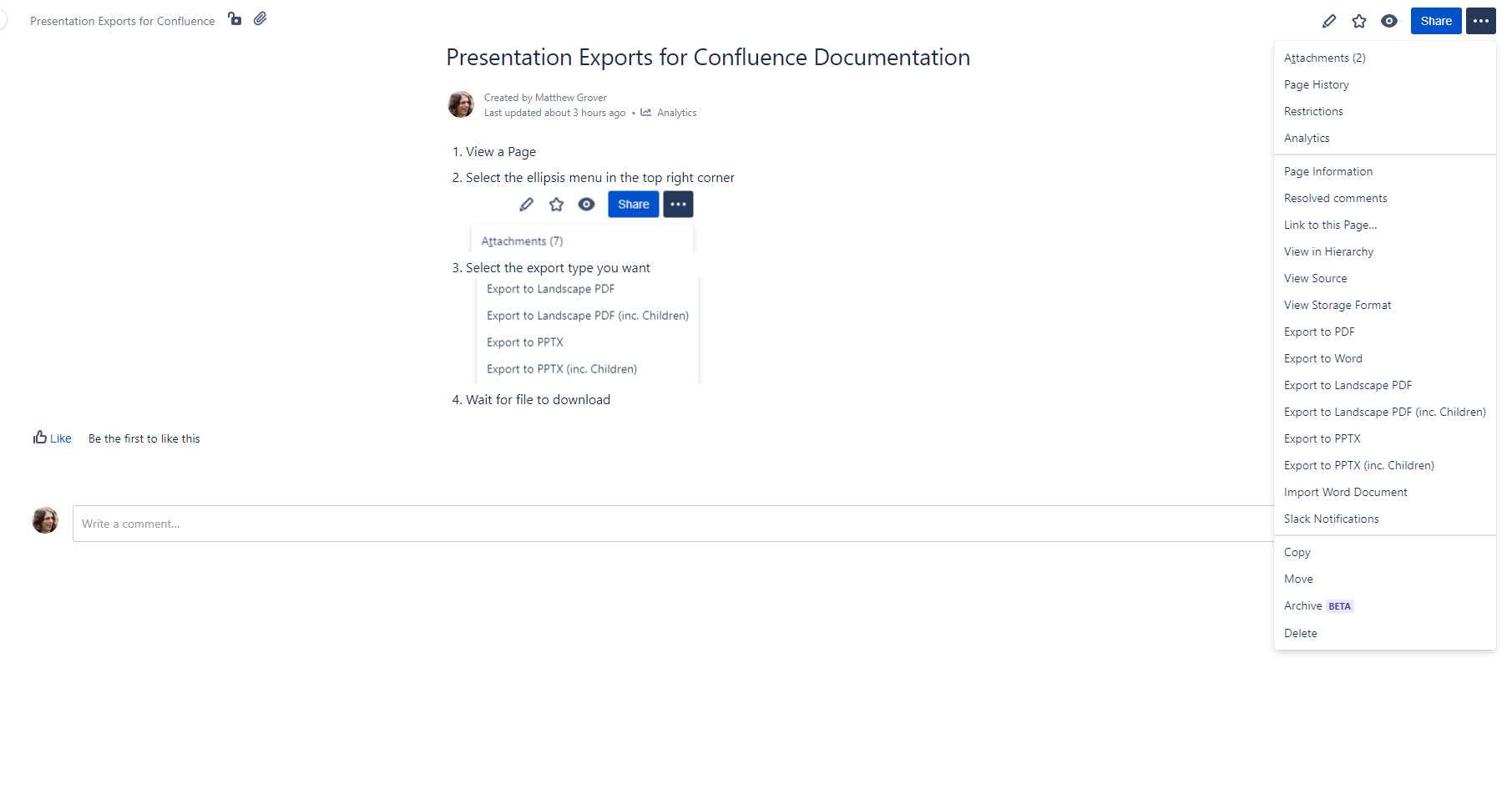The width and height of the screenshot is (1512, 795).
Task: Click the paperclip attachments icon near breadcrumb
Action: click(x=260, y=18)
